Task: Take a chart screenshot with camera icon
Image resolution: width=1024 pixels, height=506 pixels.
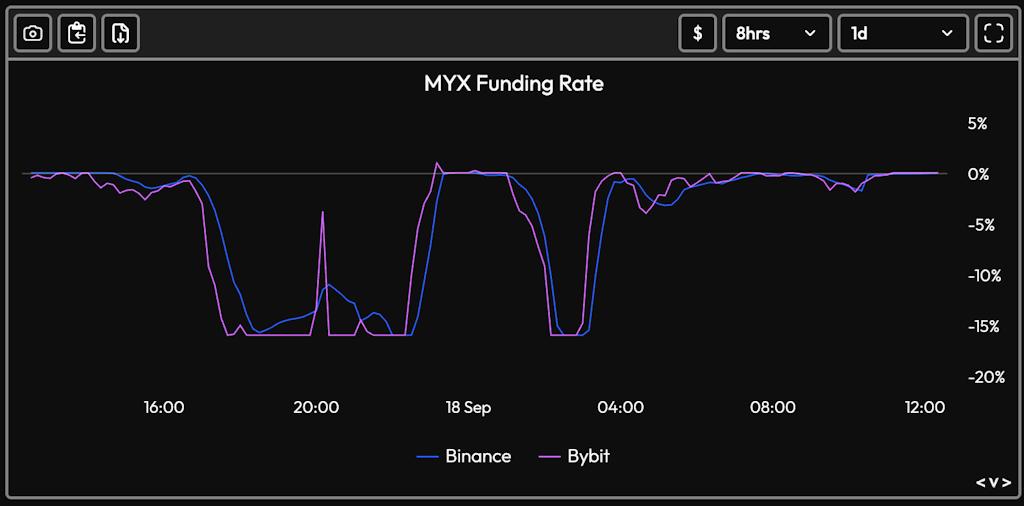Action: (33, 33)
